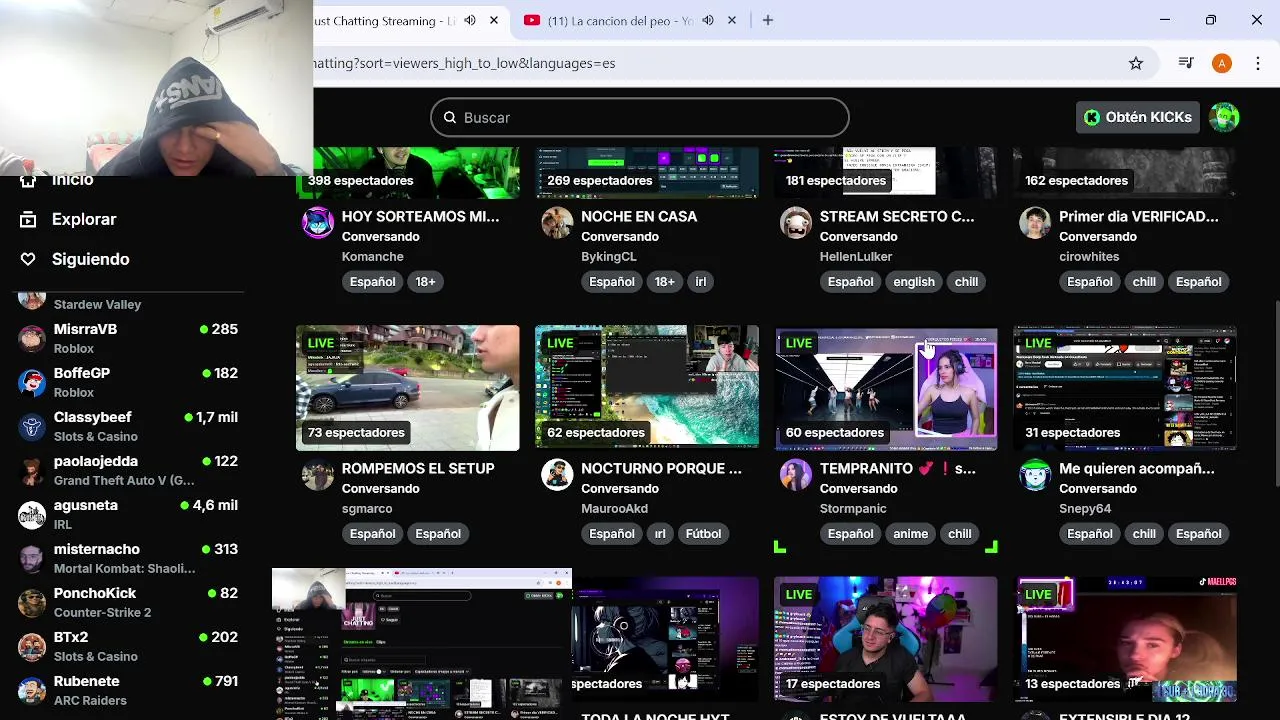Open the Chrome profile avatar 'A'
1280x720 pixels.
point(1222,63)
